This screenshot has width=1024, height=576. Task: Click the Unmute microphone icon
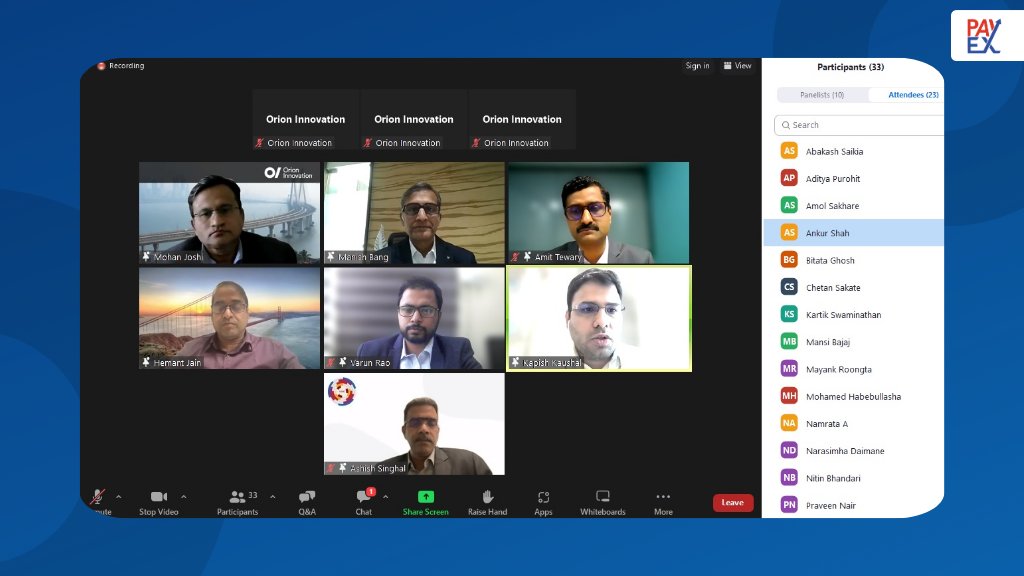[98, 496]
